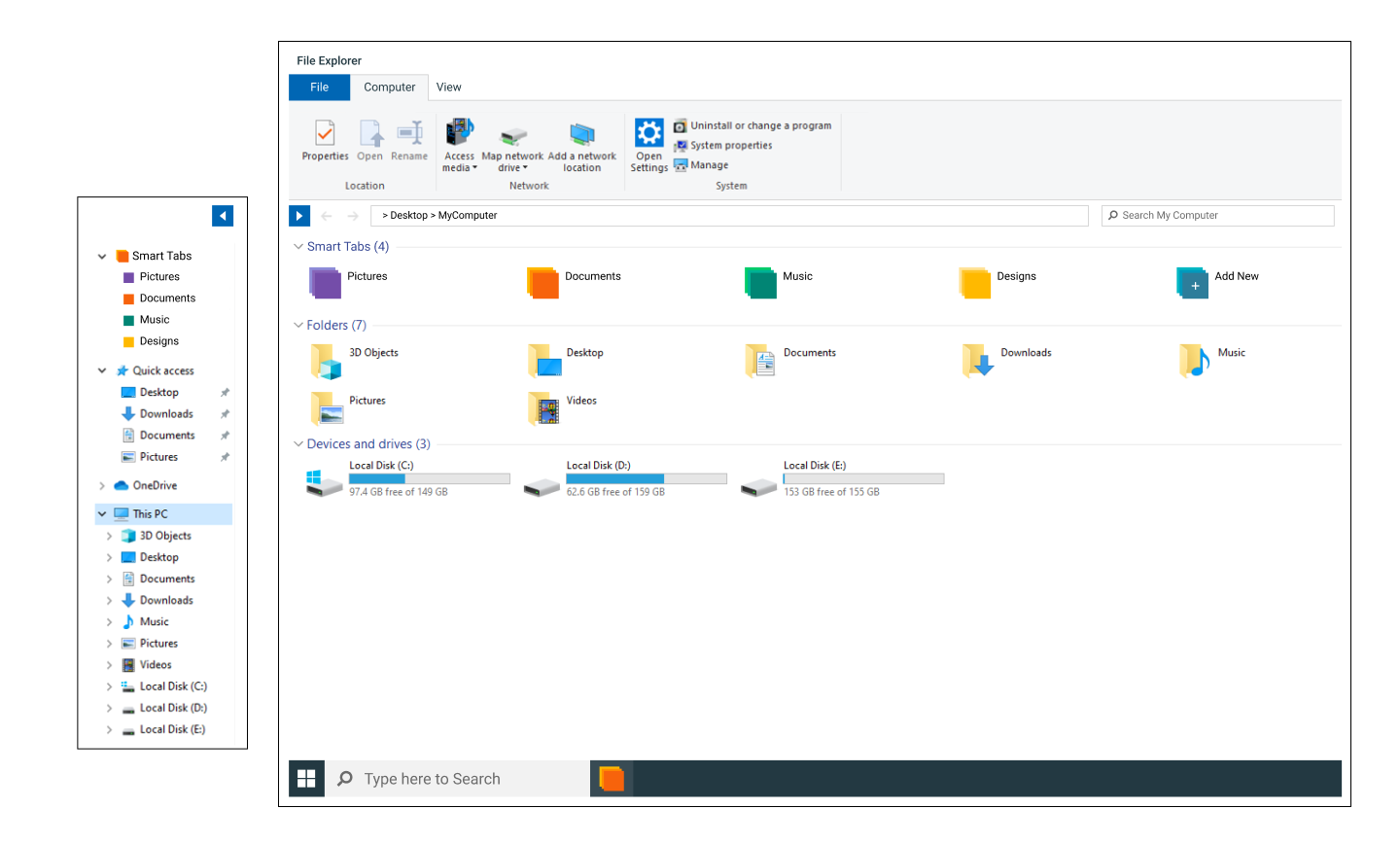The width and height of the screenshot is (1400, 844).
Task: Click the Rename ribbon icon
Action: click(x=409, y=132)
